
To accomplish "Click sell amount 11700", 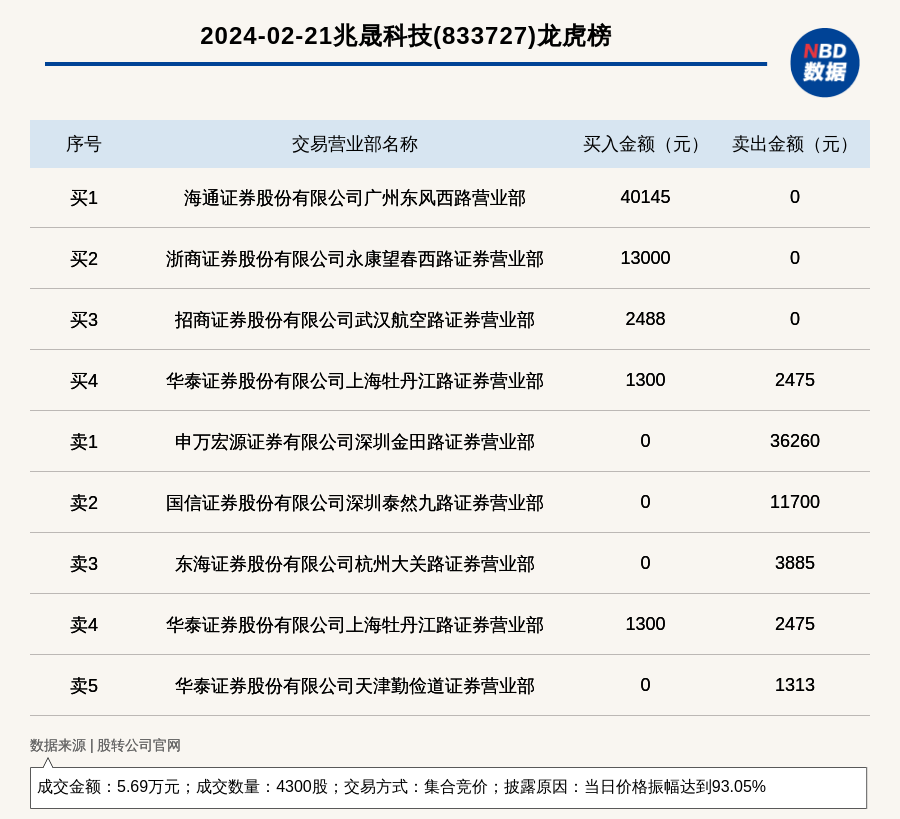I will pos(794,502).
